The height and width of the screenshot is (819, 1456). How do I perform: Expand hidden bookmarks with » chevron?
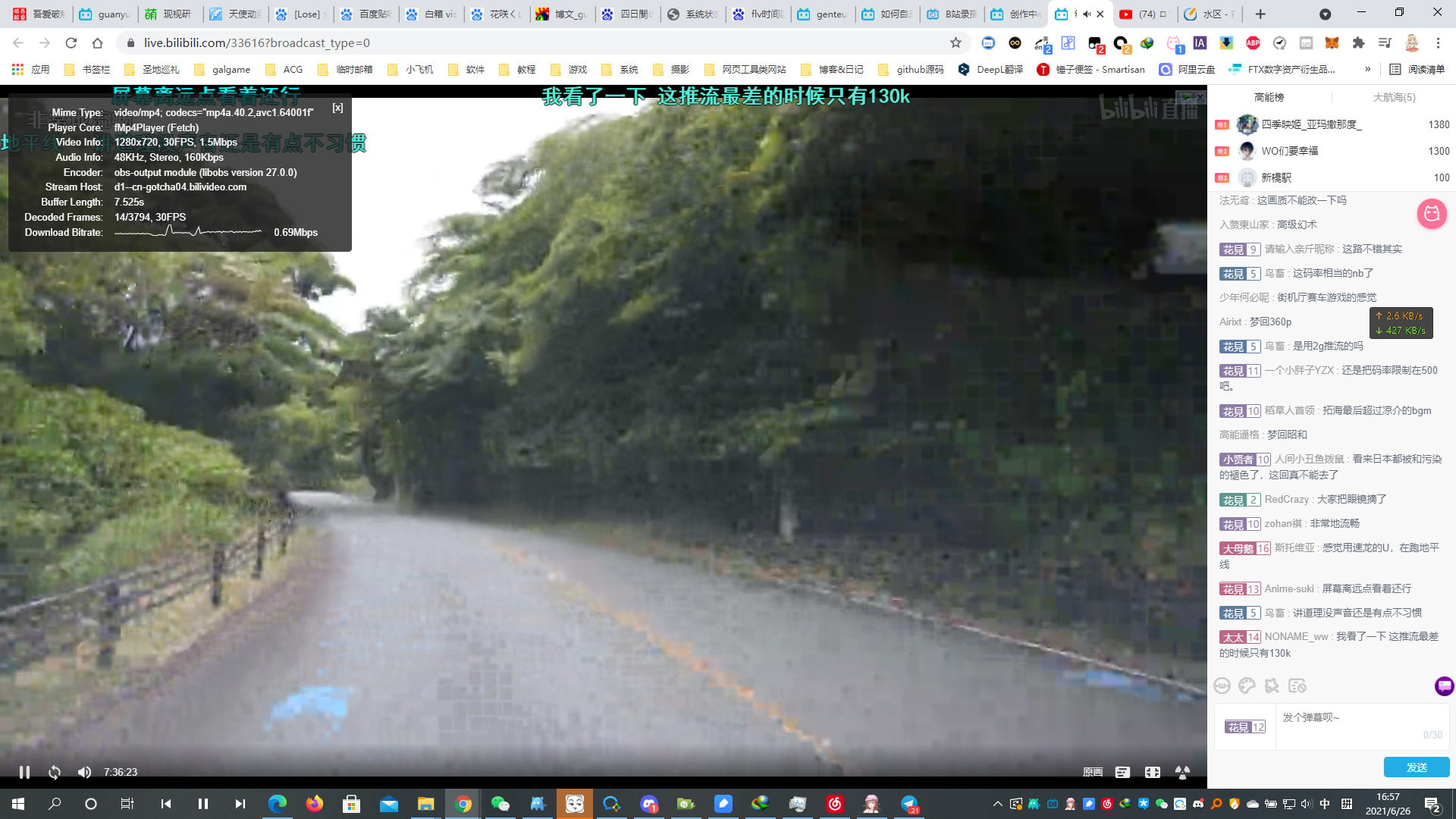click(x=1367, y=69)
